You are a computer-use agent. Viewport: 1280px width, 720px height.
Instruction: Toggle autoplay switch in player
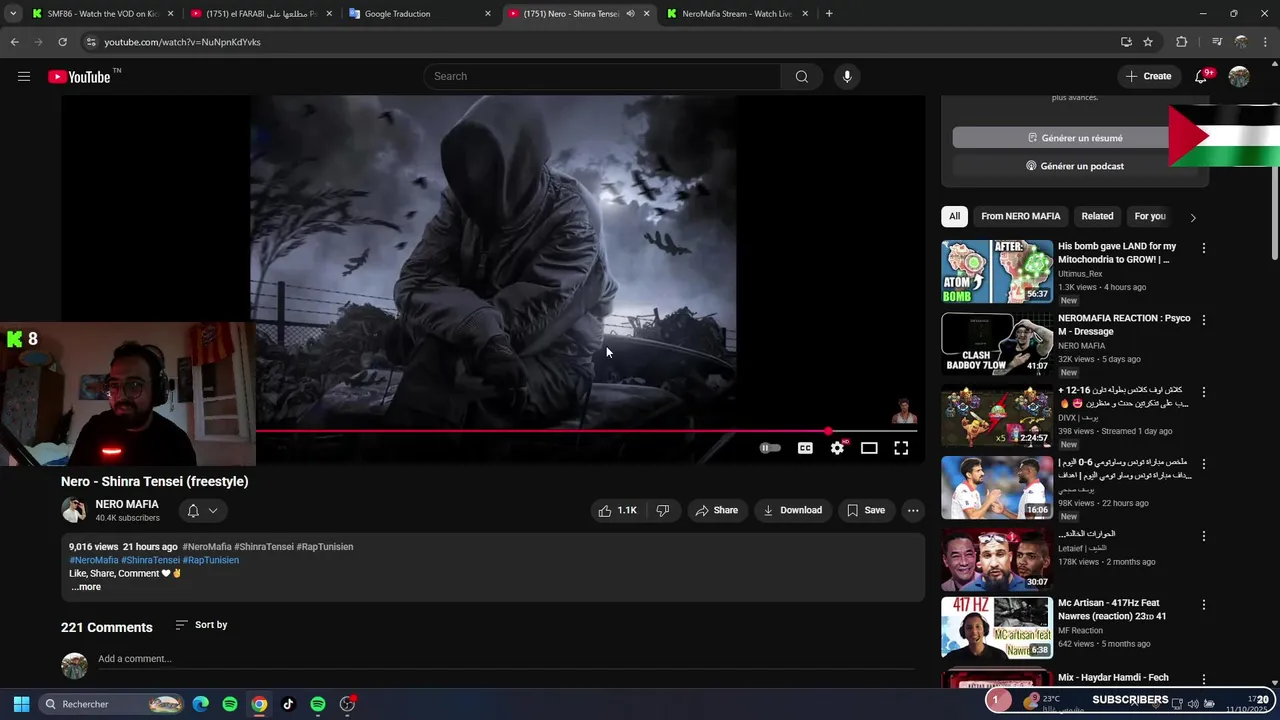pos(770,448)
